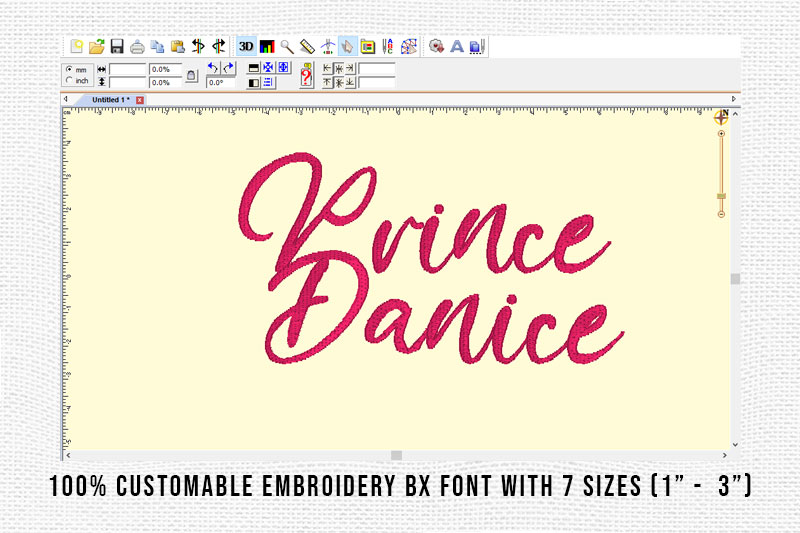Viewport: 800px width, 533px height.
Task: Align objects to vertical center
Action: [338, 82]
